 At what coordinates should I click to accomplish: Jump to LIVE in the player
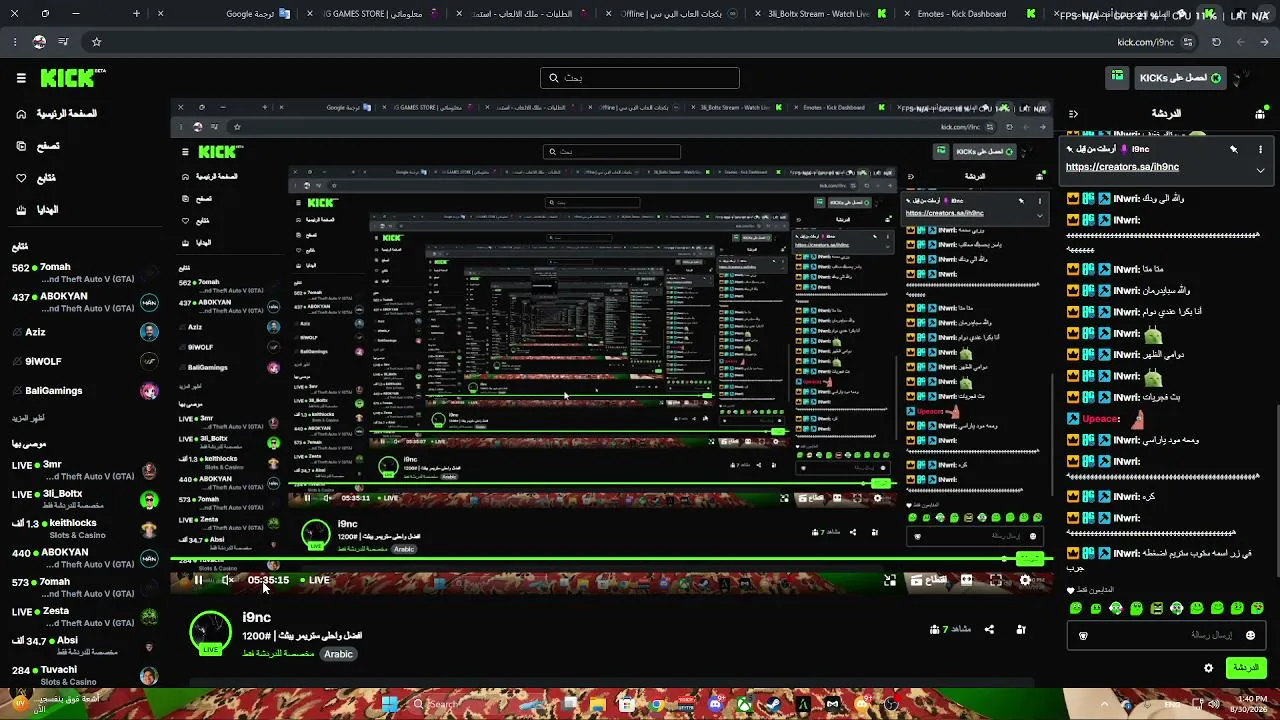(315, 580)
